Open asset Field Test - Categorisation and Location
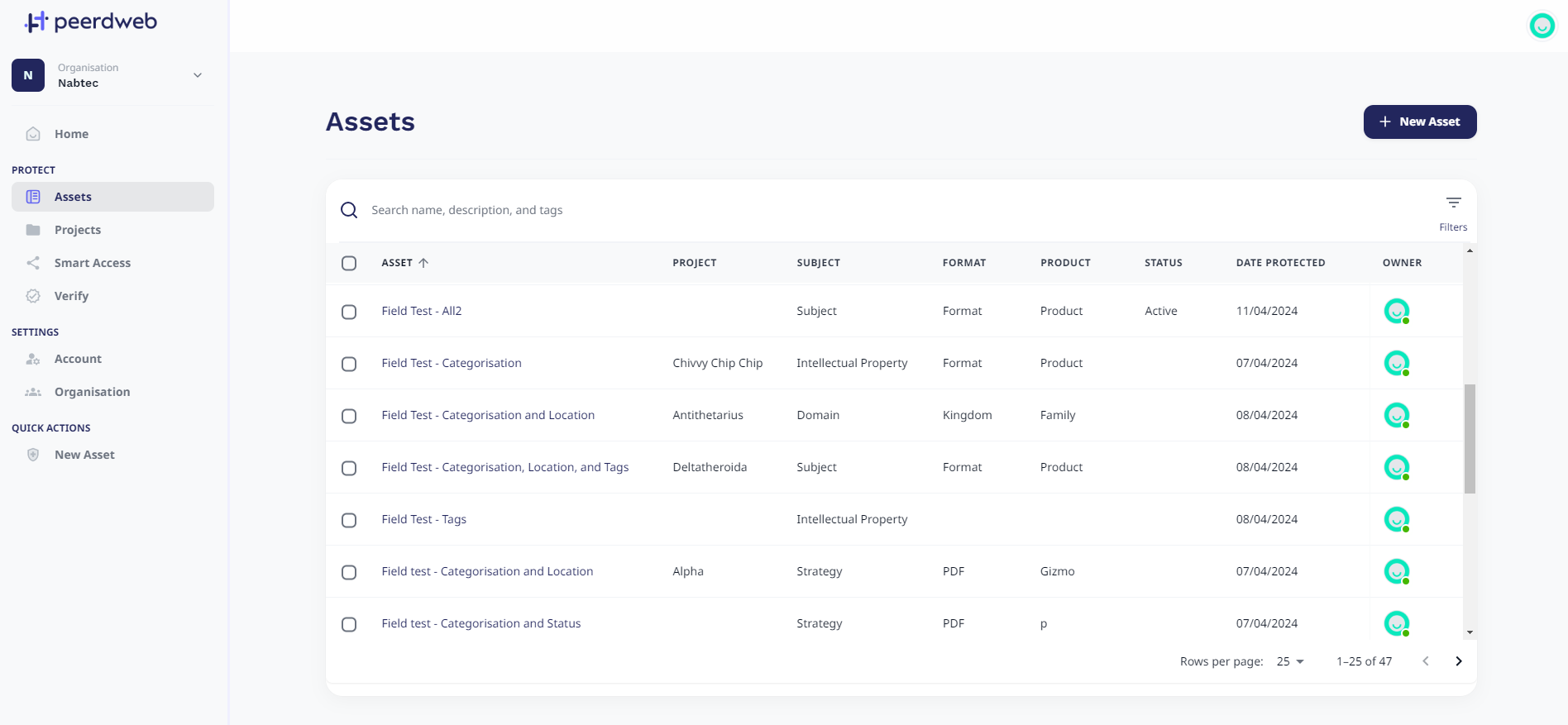1568x725 pixels. 488,415
